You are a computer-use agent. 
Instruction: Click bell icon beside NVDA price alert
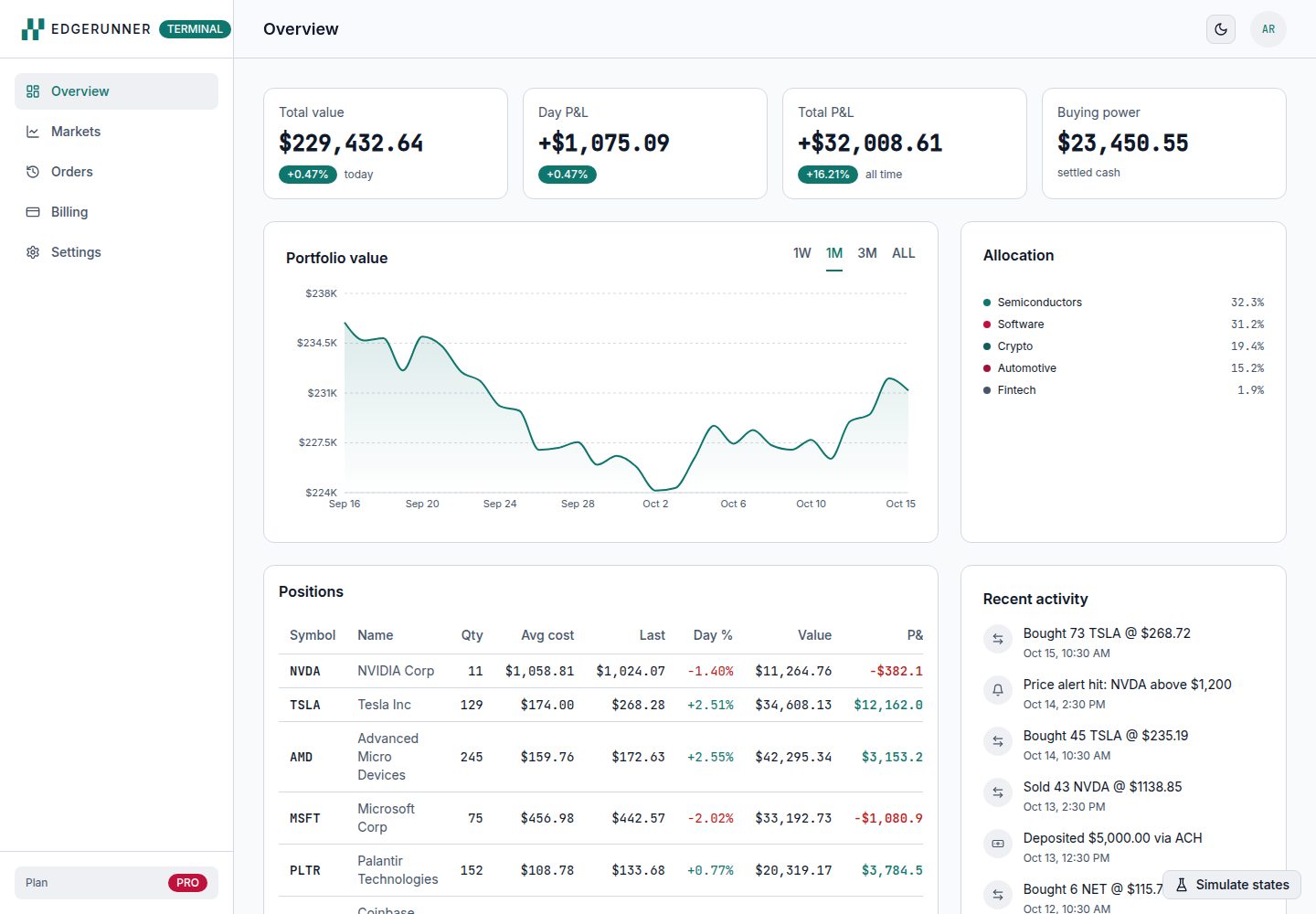click(998, 690)
